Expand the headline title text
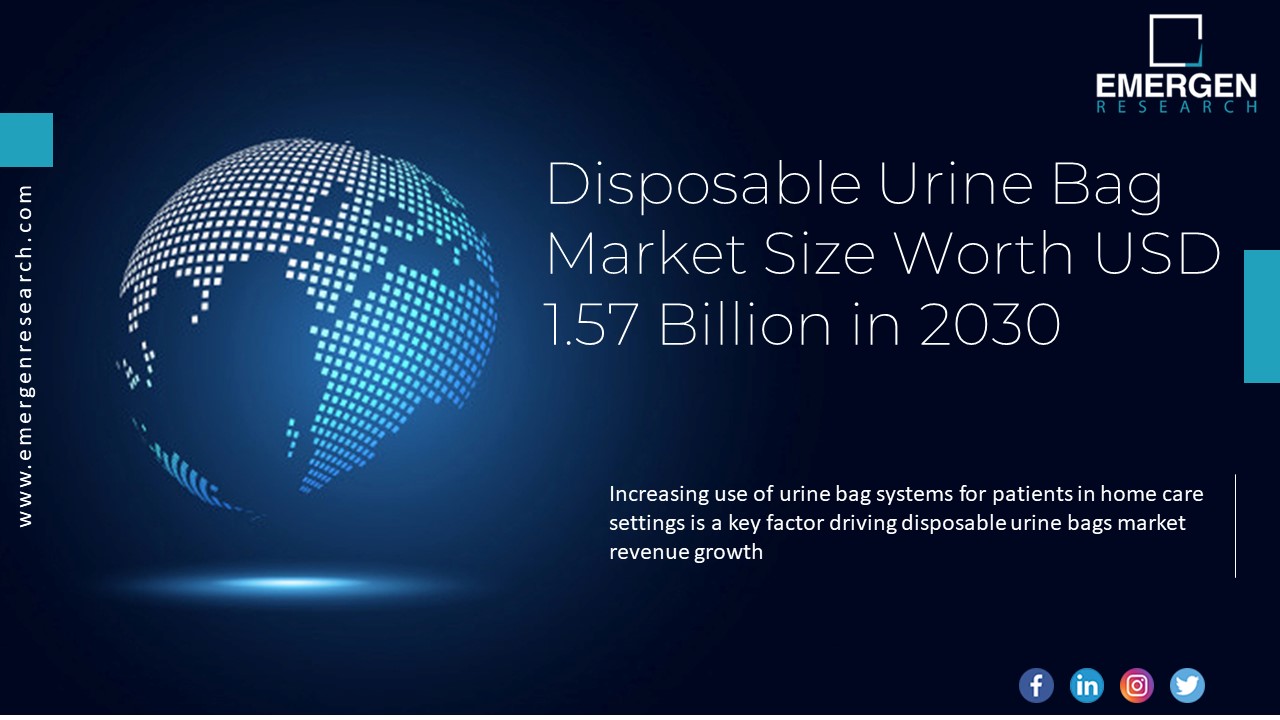Screen dimensions: 1280x720 880,253
